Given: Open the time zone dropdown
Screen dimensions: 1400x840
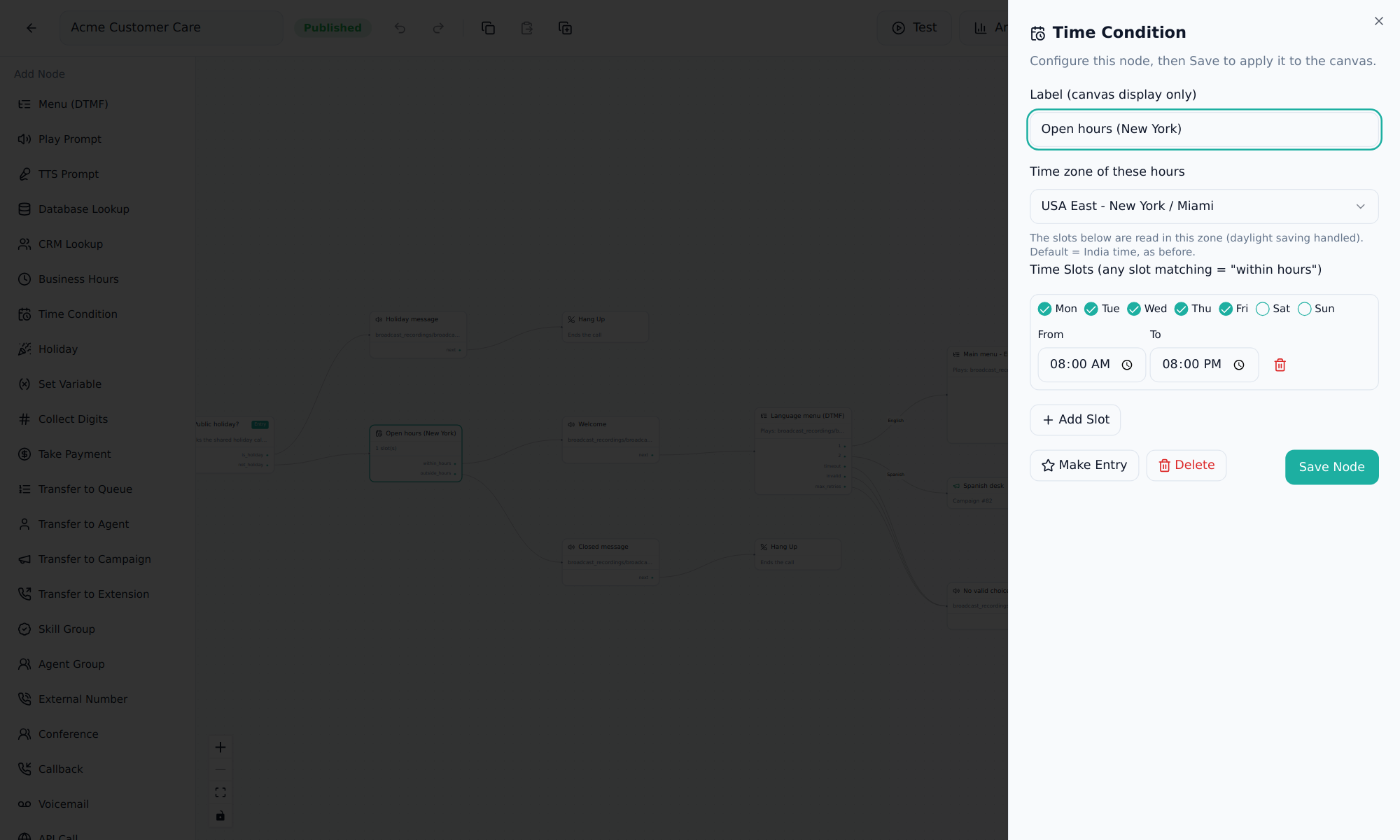Looking at the screenshot, I should [1204, 206].
